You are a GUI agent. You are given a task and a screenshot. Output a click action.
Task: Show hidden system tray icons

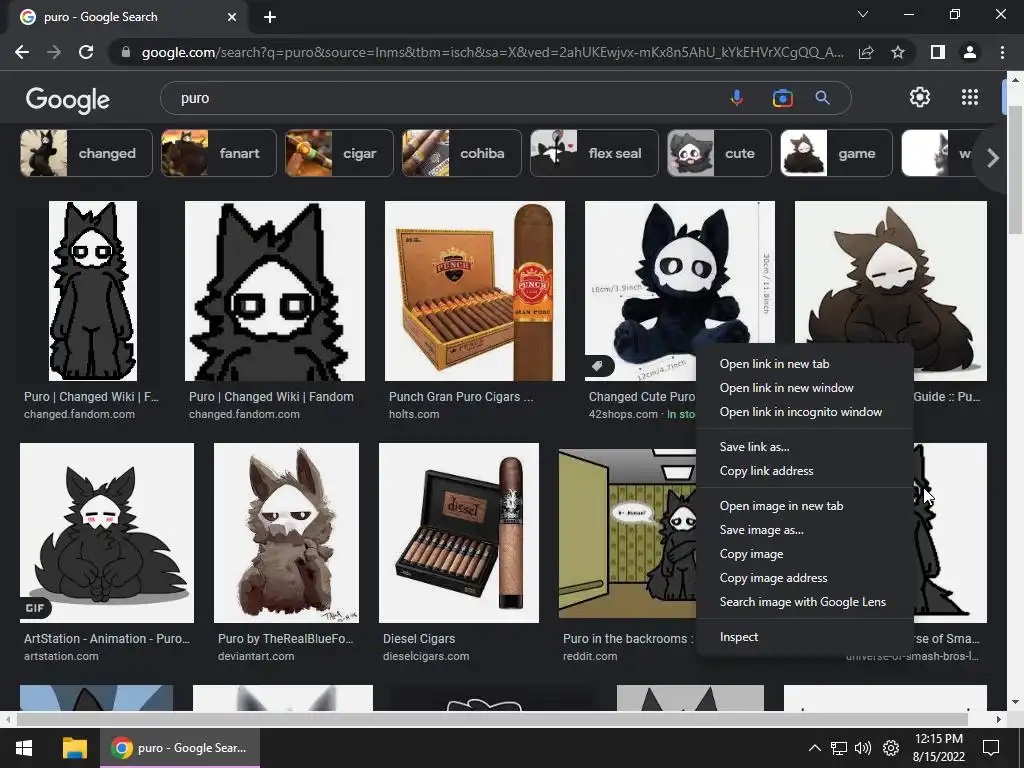tap(814, 748)
